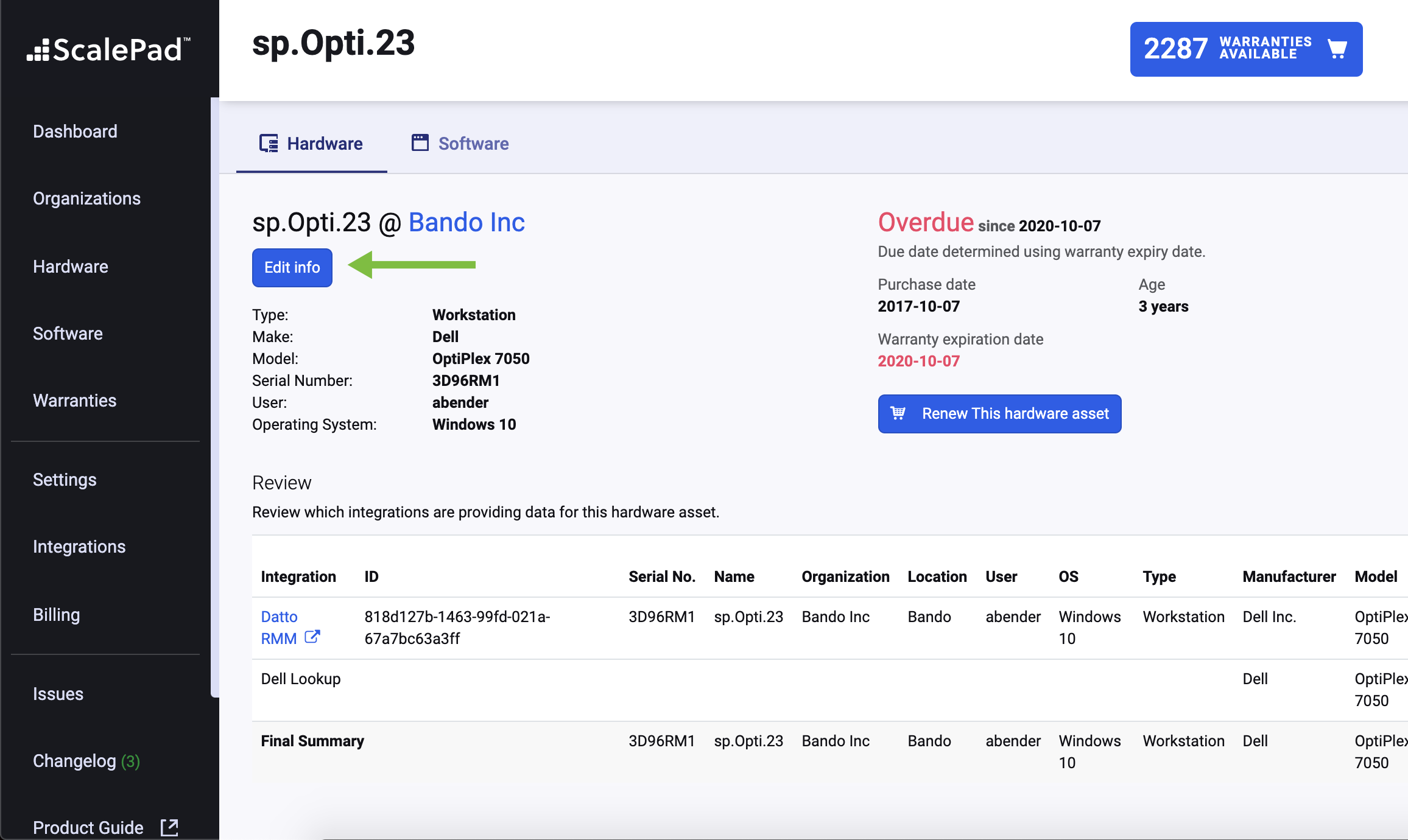Screen dimensions: 1408x840
Task: Open the Integrations sidebar item
Action: (x=79, y=547)
